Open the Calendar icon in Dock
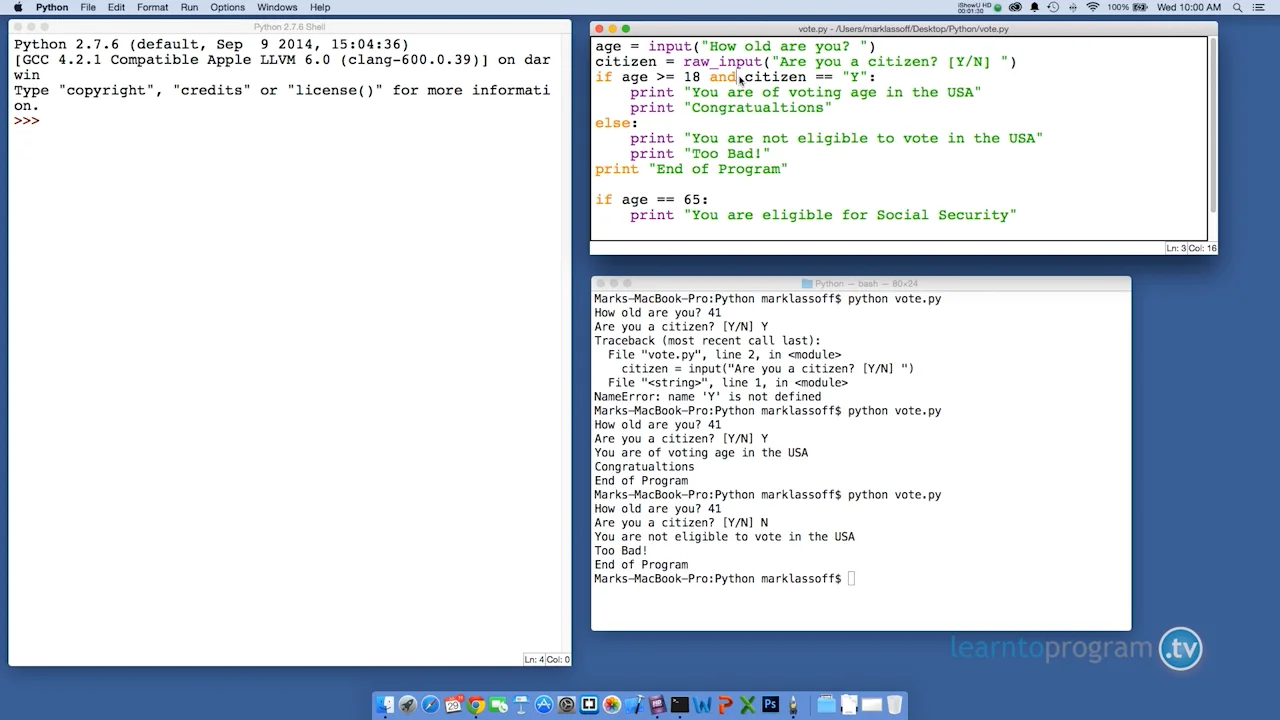 click(453, 705)
